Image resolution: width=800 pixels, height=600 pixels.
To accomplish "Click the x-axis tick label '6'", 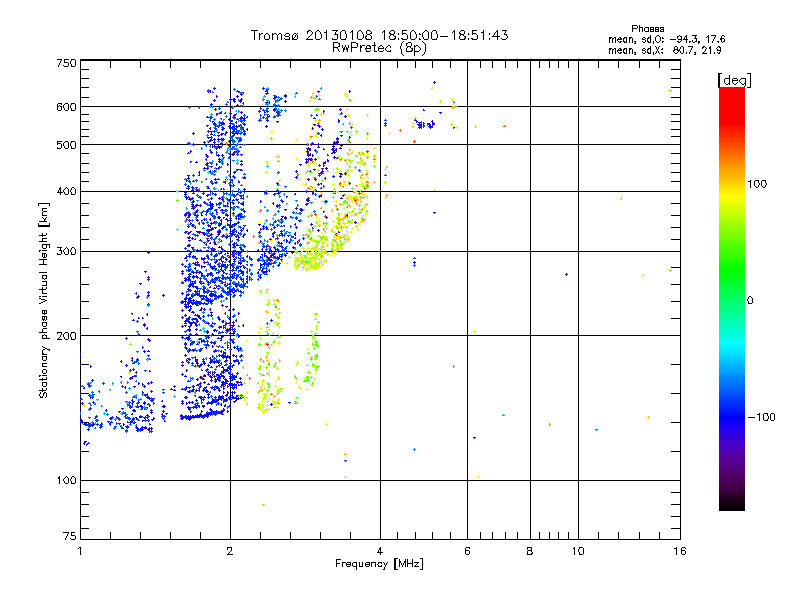I will click(x=467, y=551).
